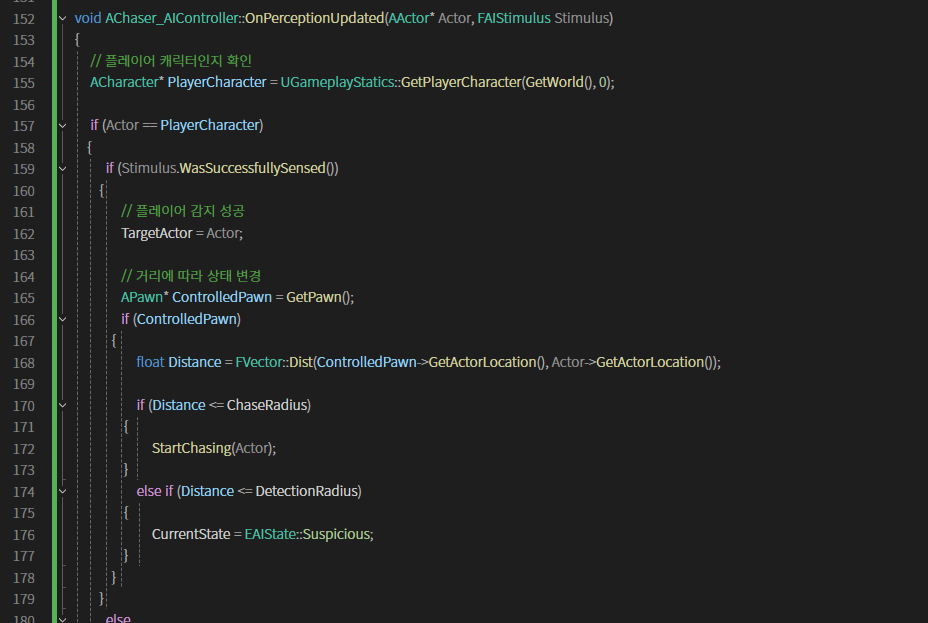Click the Korean comment on line 154
Screen dimensions: 928x623
point(171,61)
